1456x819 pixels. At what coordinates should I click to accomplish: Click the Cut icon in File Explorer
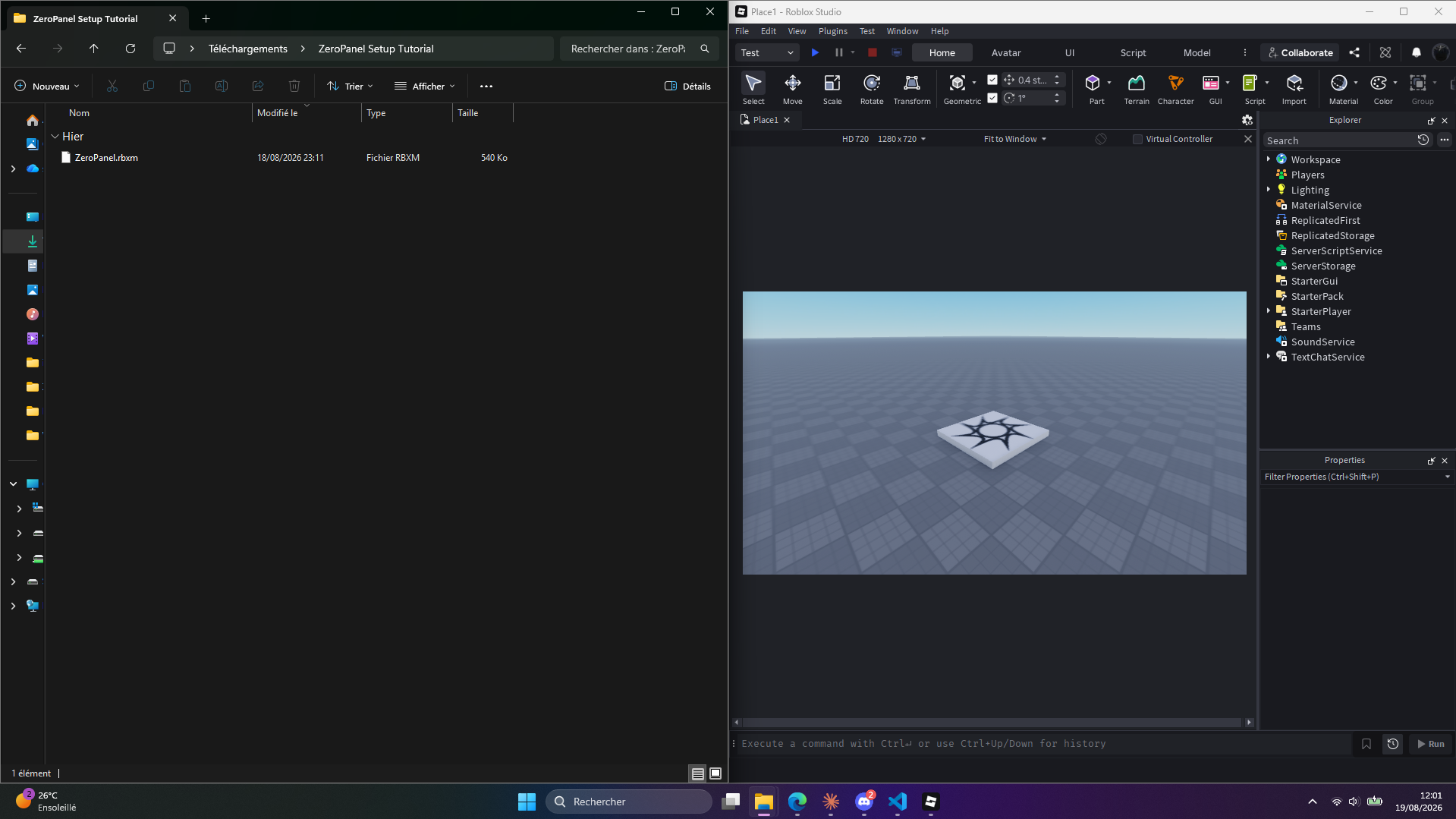(112, 86)
